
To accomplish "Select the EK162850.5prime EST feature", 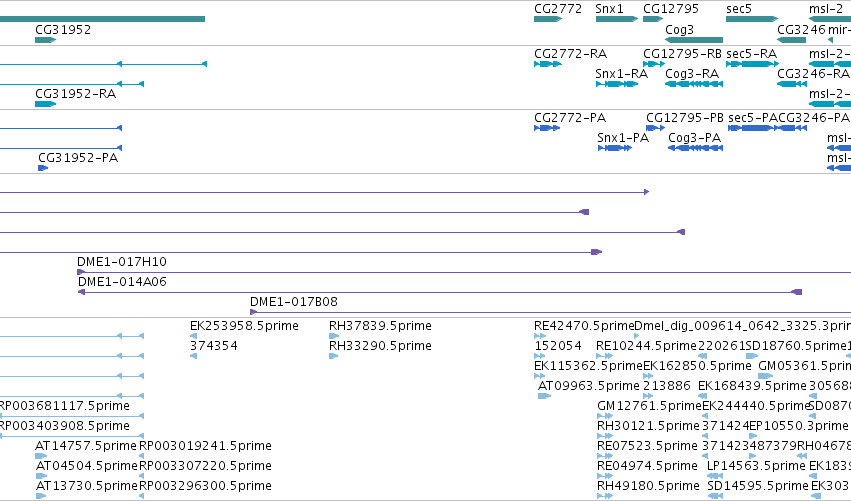I will pyautogui.click(x=648, y=376).
